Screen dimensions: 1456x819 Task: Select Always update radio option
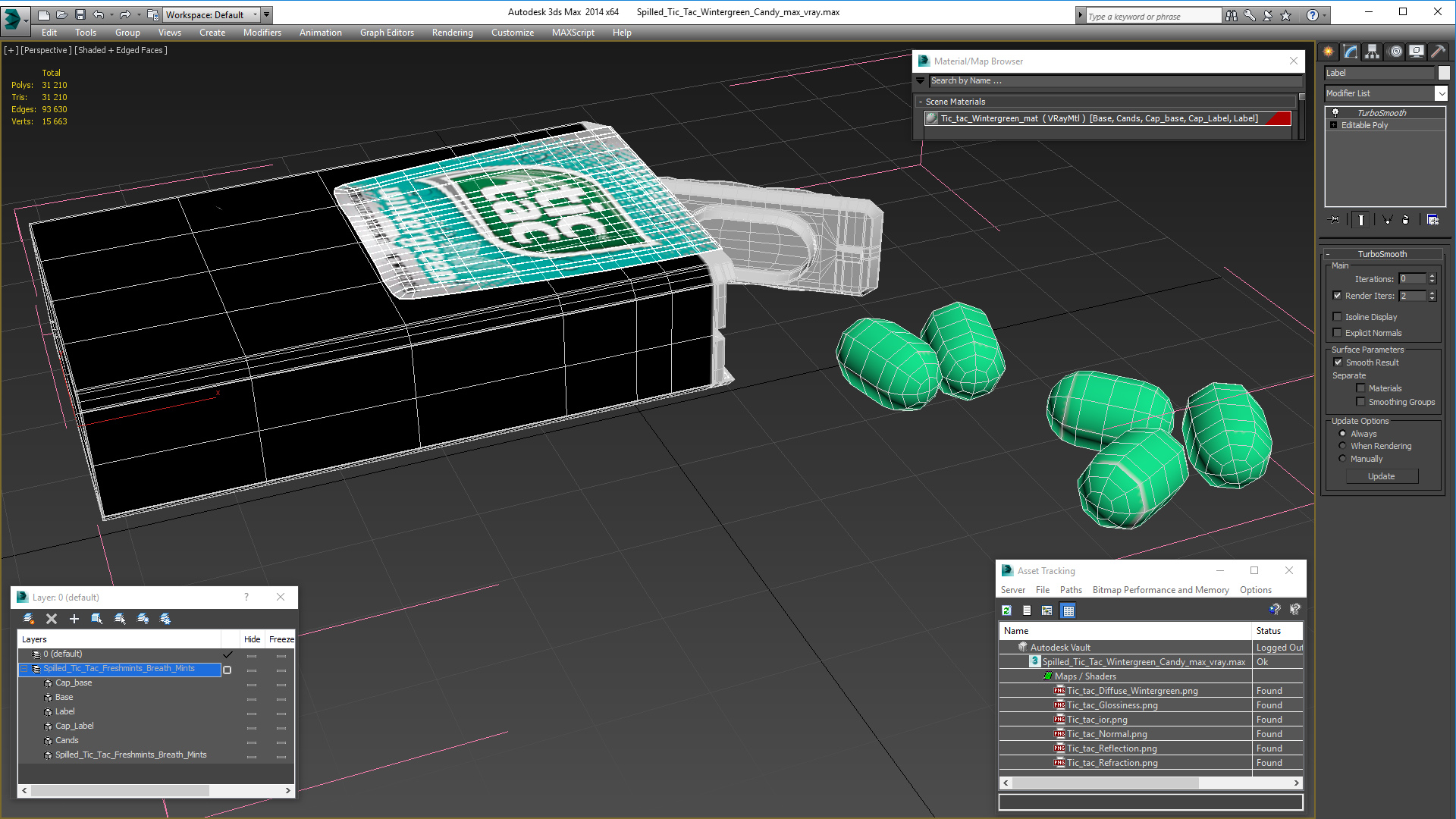pyautogui.click(x=1342, y=434)
